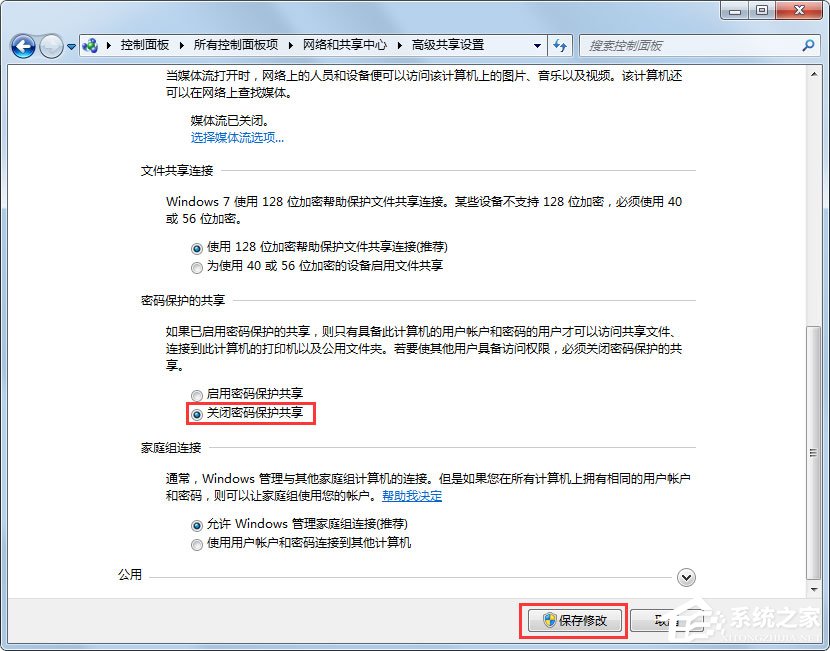Screen dimensions: 830x651
Task: Choose 使用用户帐户和密码连接到其他计算机
Action: pyautogui.click(x=197, y=543)
